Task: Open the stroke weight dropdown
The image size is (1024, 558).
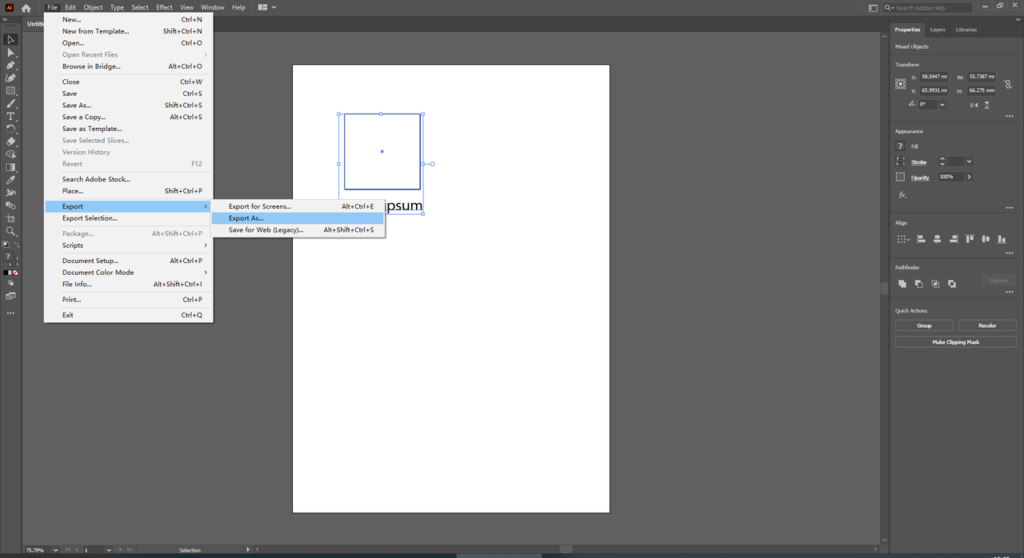Action: click(969, 161)
